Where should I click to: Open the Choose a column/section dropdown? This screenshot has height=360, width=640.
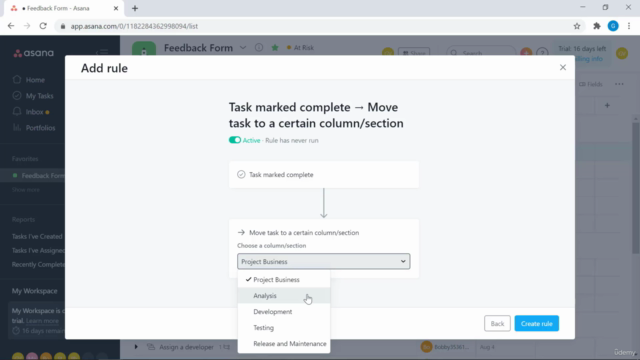coord(324,261)
